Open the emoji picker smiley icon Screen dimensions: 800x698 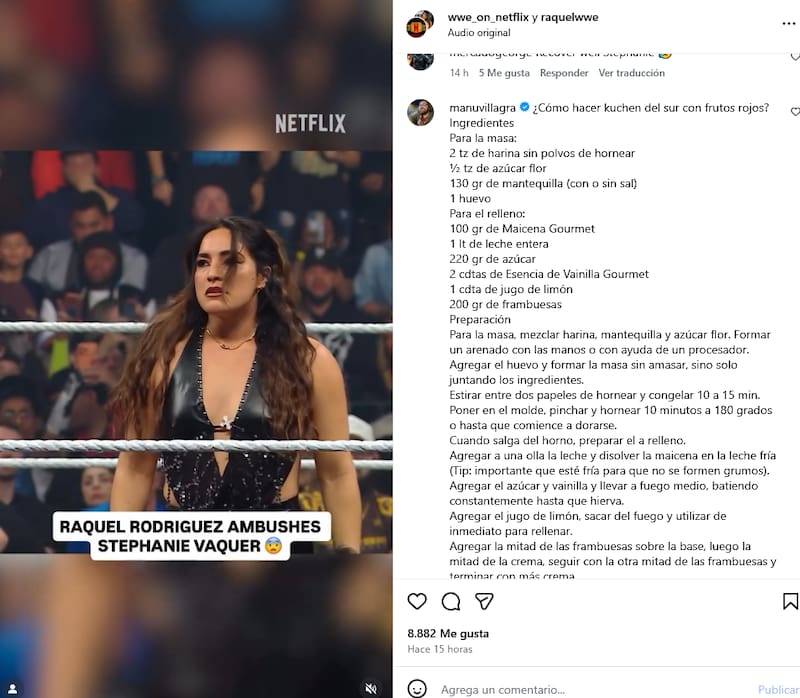click(417, 688)
